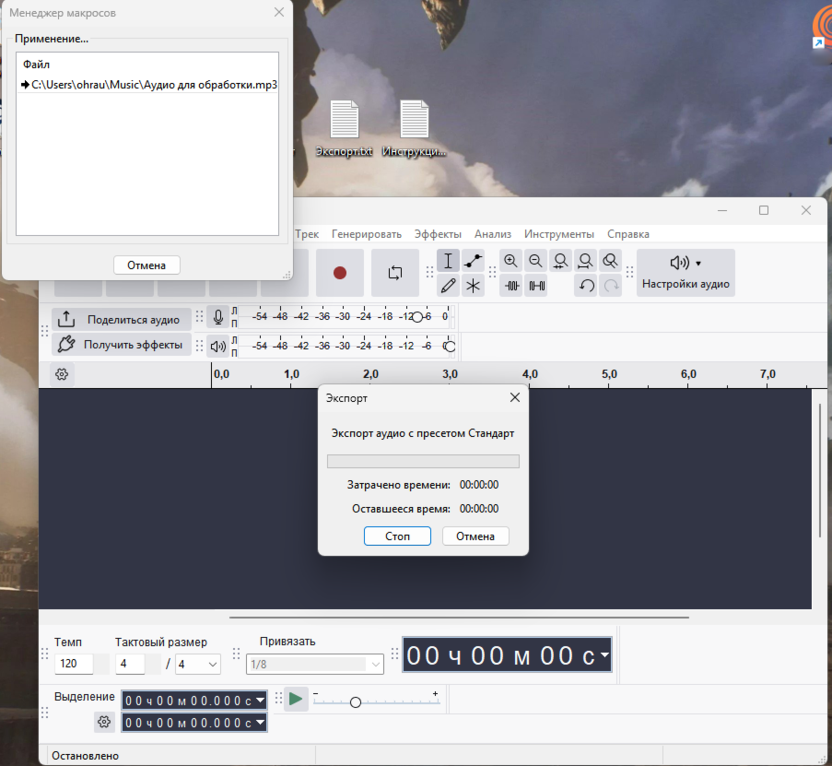Open the main time display format dropdown
The height and width of the screenshot is (766, 832).
(x=605, y=656)
